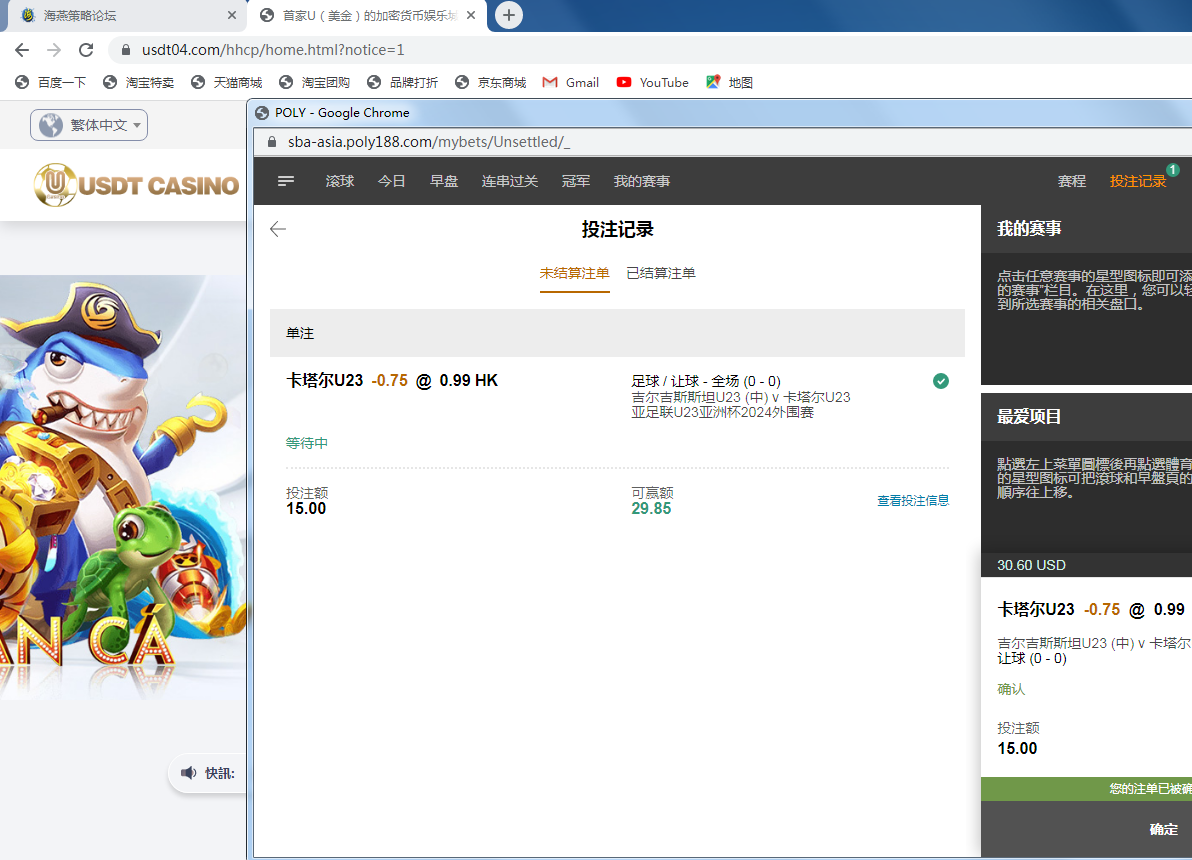1192x860 pixels.
Task: Click the 我的赛事 panel heading
Action: [x=1029, y=229]
